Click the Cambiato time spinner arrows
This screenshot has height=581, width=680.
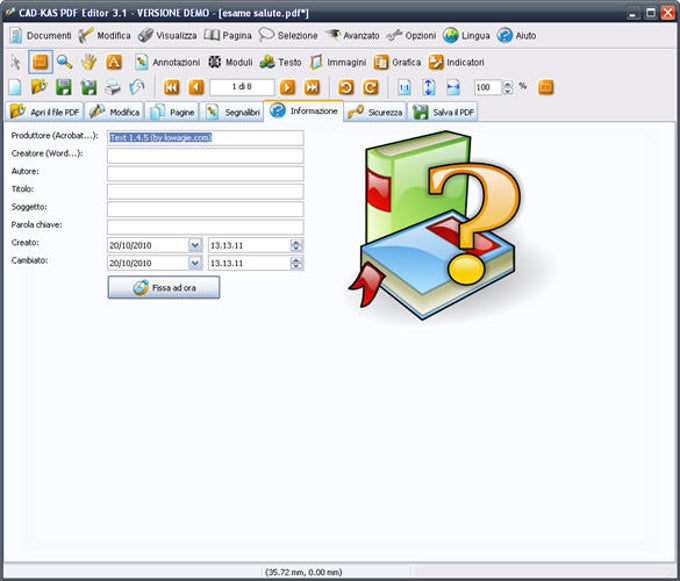[x=297, y=263]
